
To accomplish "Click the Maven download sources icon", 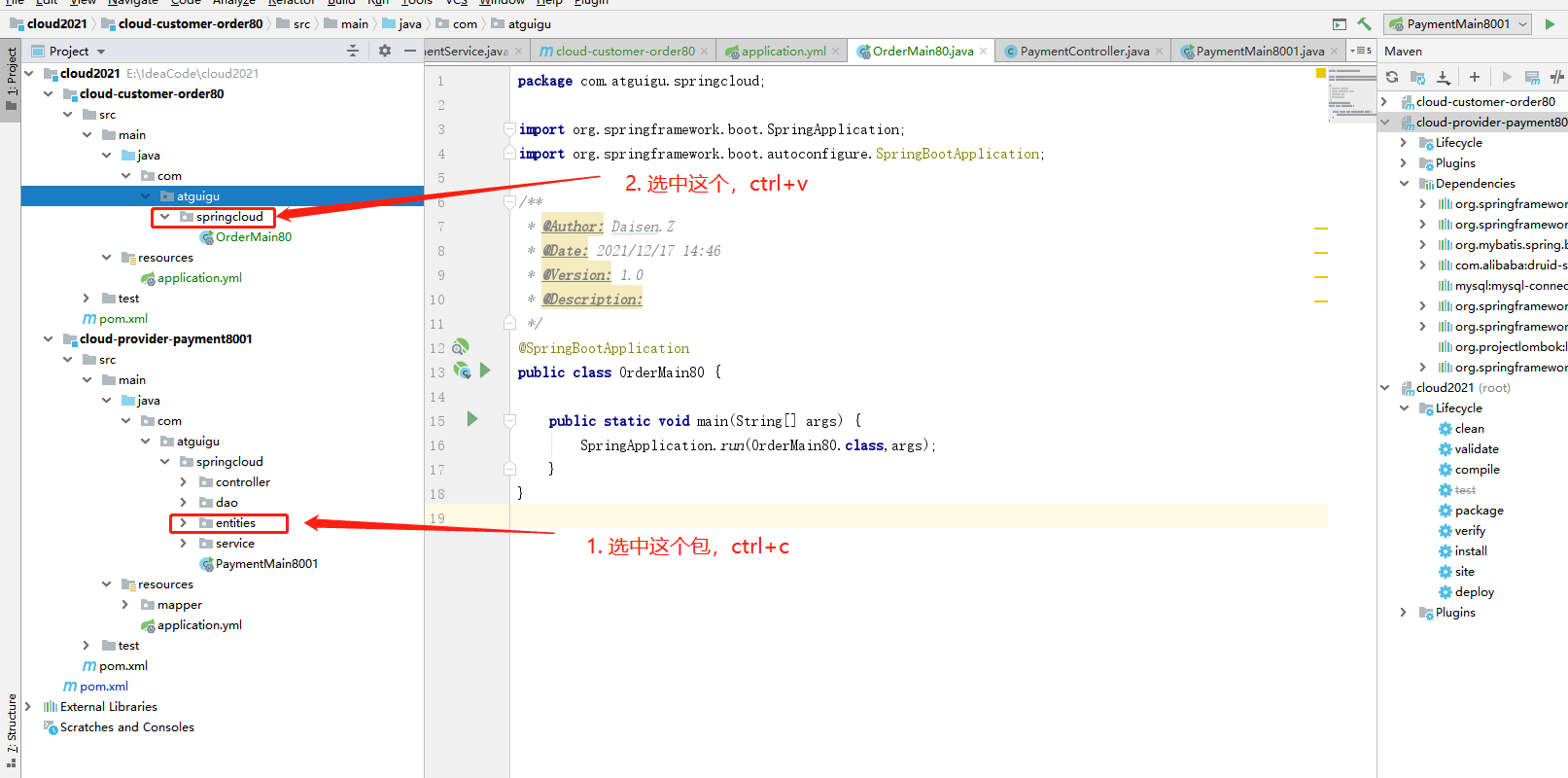I will (x=1444, y=77).
